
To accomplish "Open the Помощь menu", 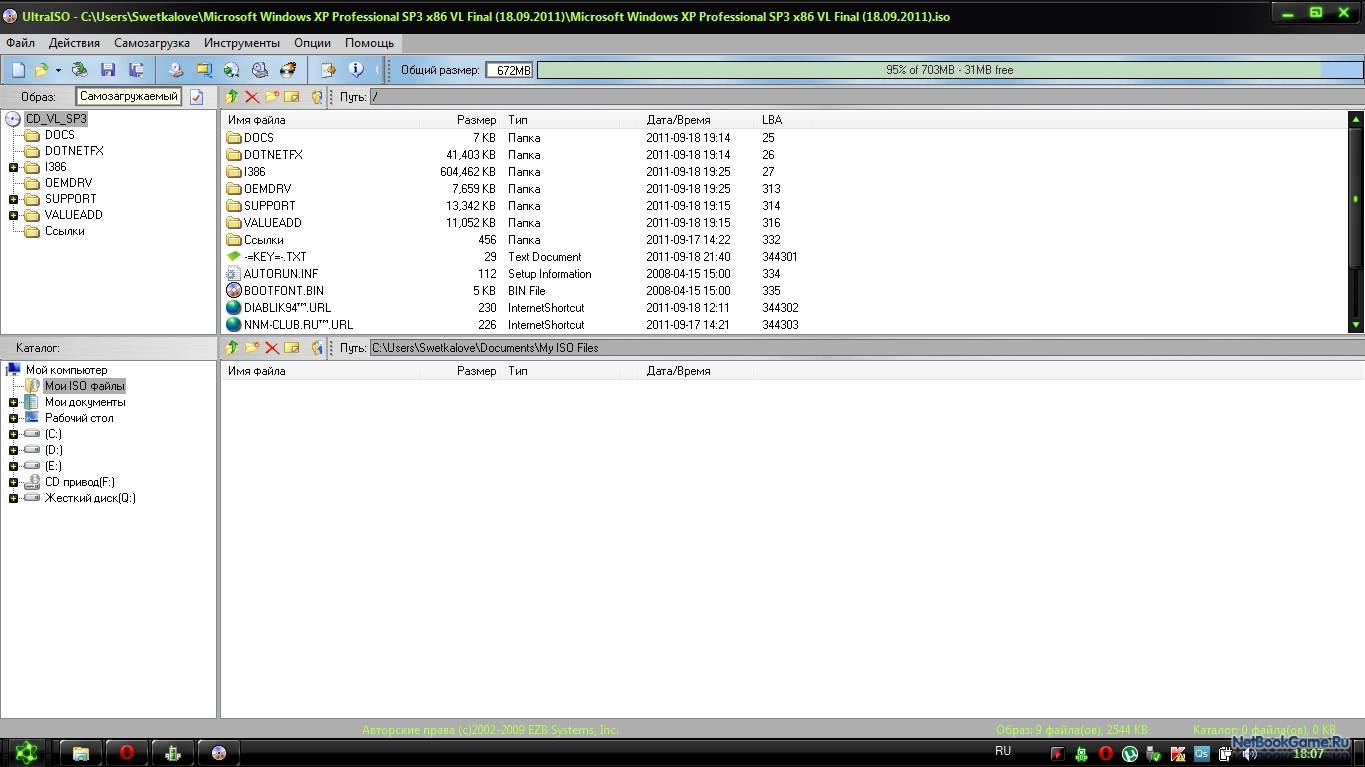I will [370, 43].
